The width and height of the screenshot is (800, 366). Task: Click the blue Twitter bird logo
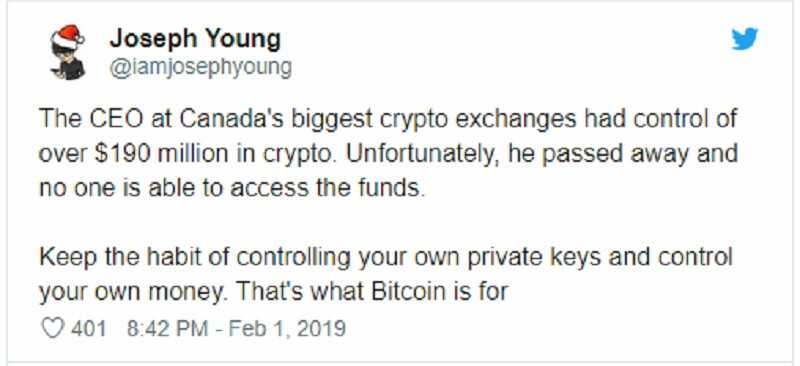(744, 39)
